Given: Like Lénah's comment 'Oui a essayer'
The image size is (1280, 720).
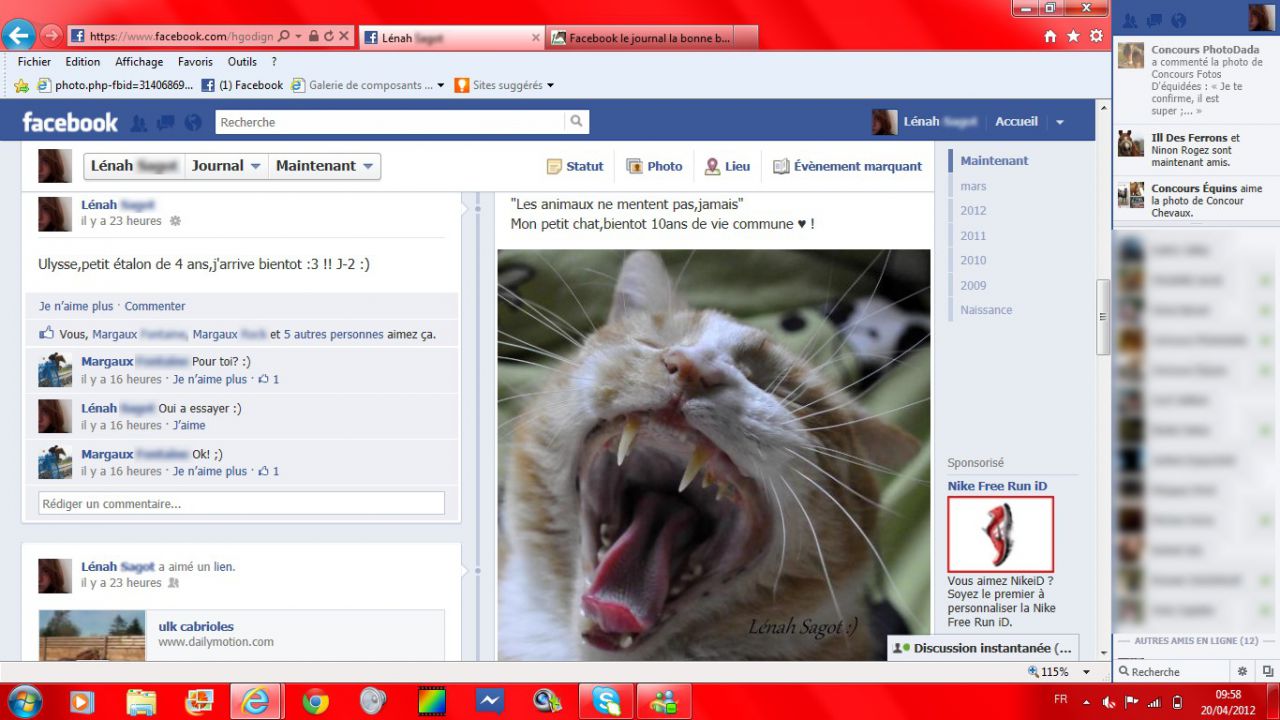Looking at the screenshot, I should point(189,425).
